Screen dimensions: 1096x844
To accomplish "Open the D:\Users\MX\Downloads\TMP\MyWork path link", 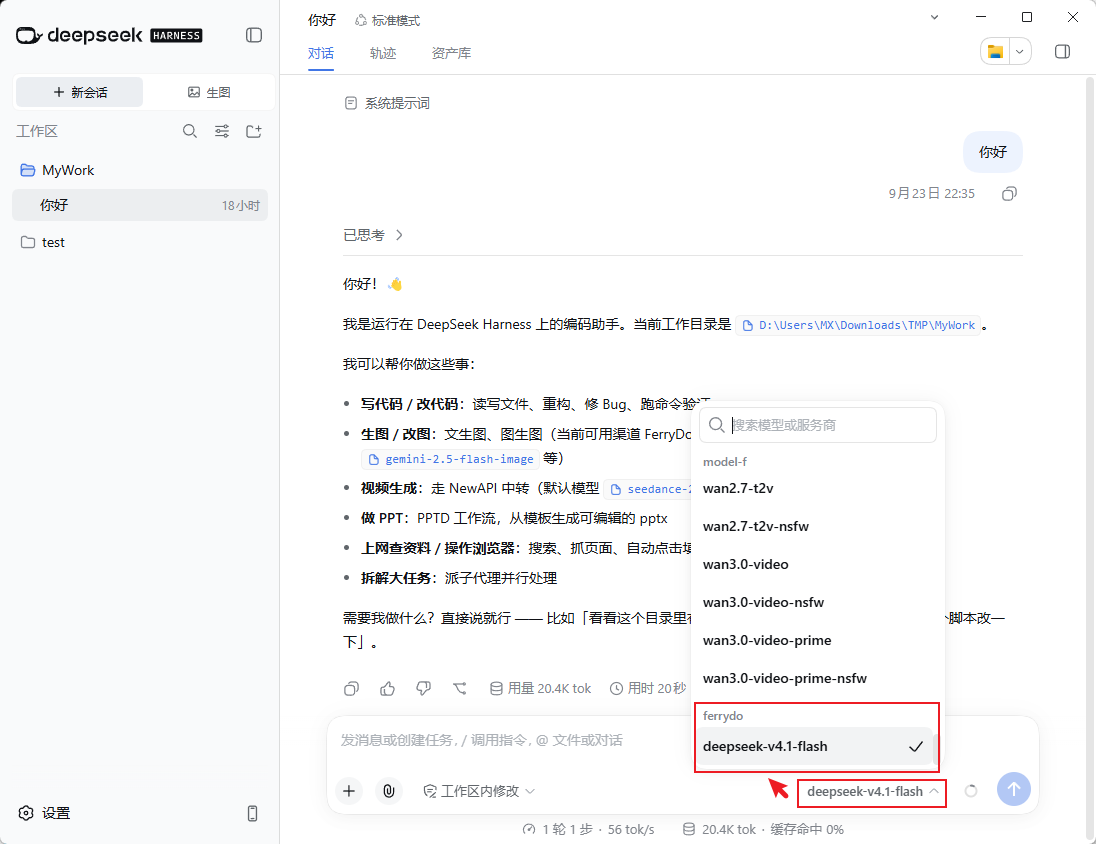I will click(858, 325).
